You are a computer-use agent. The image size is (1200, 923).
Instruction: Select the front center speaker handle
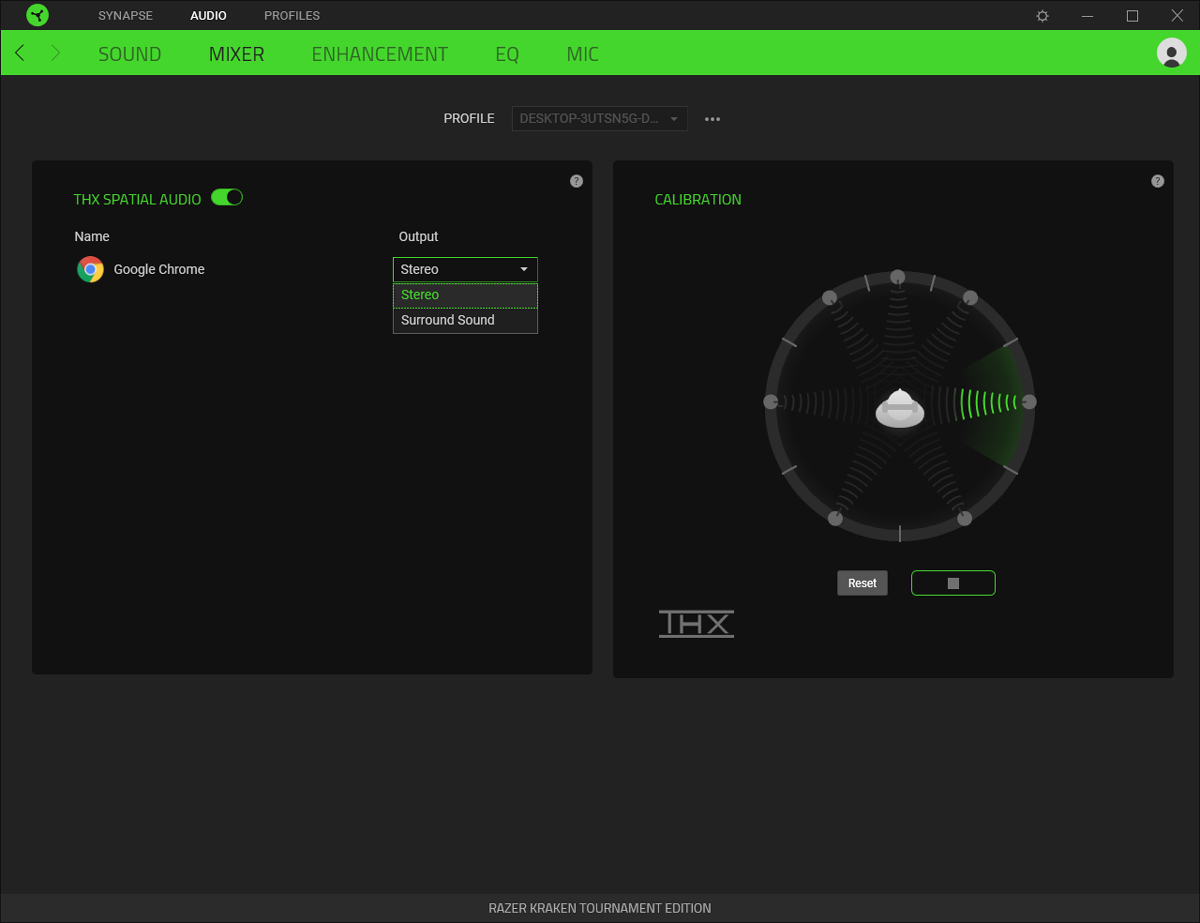898,277
